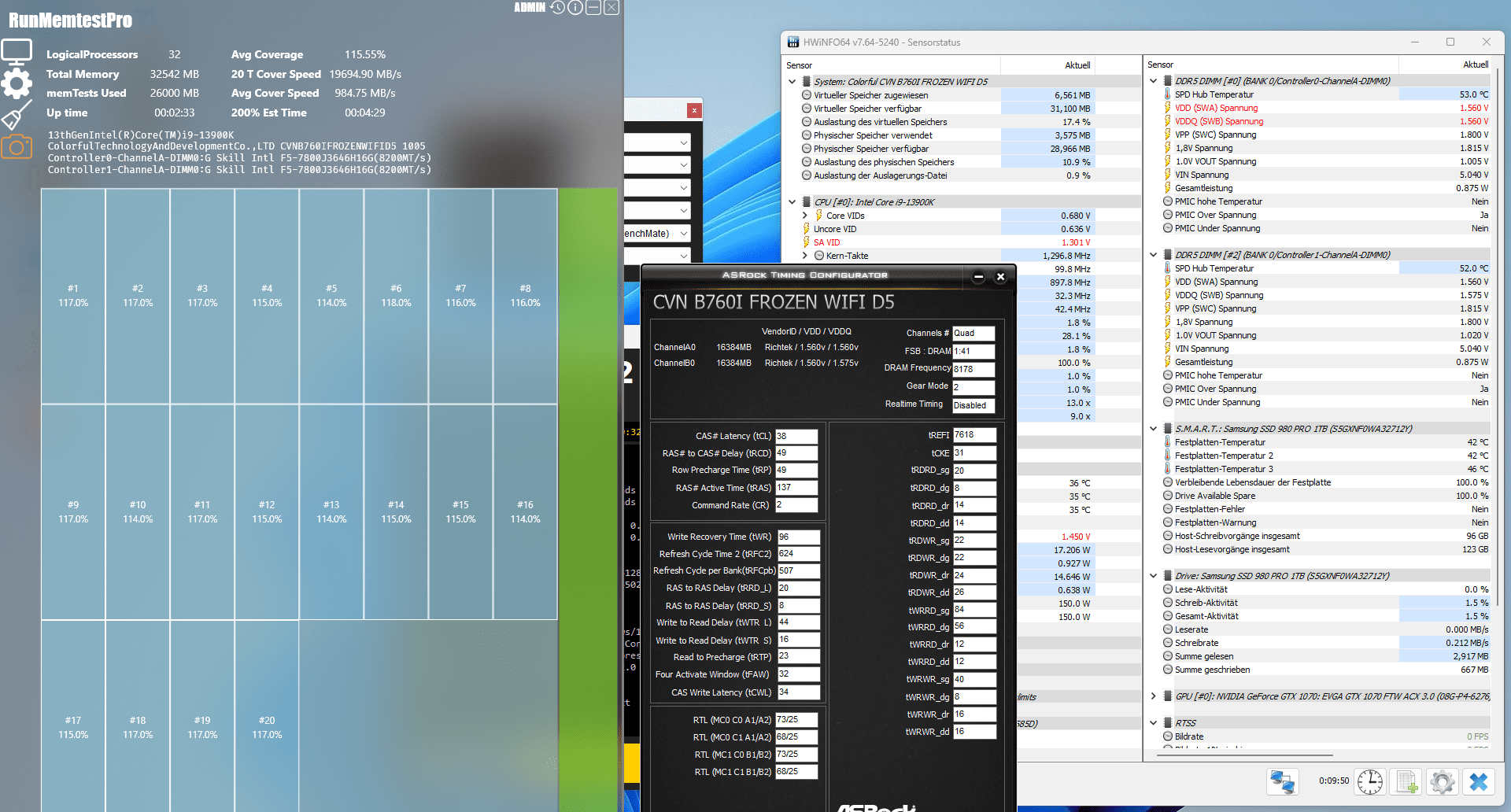Click left panel Aktuell column header
Viewport: 1511px width, 812px height.
point(1047,65)
